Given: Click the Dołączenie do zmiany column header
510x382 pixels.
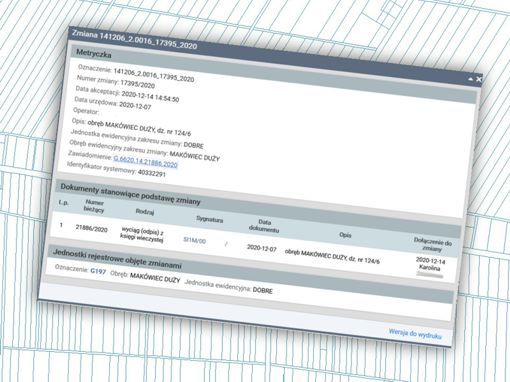Looking at the screenshot, I should [432, 245].
